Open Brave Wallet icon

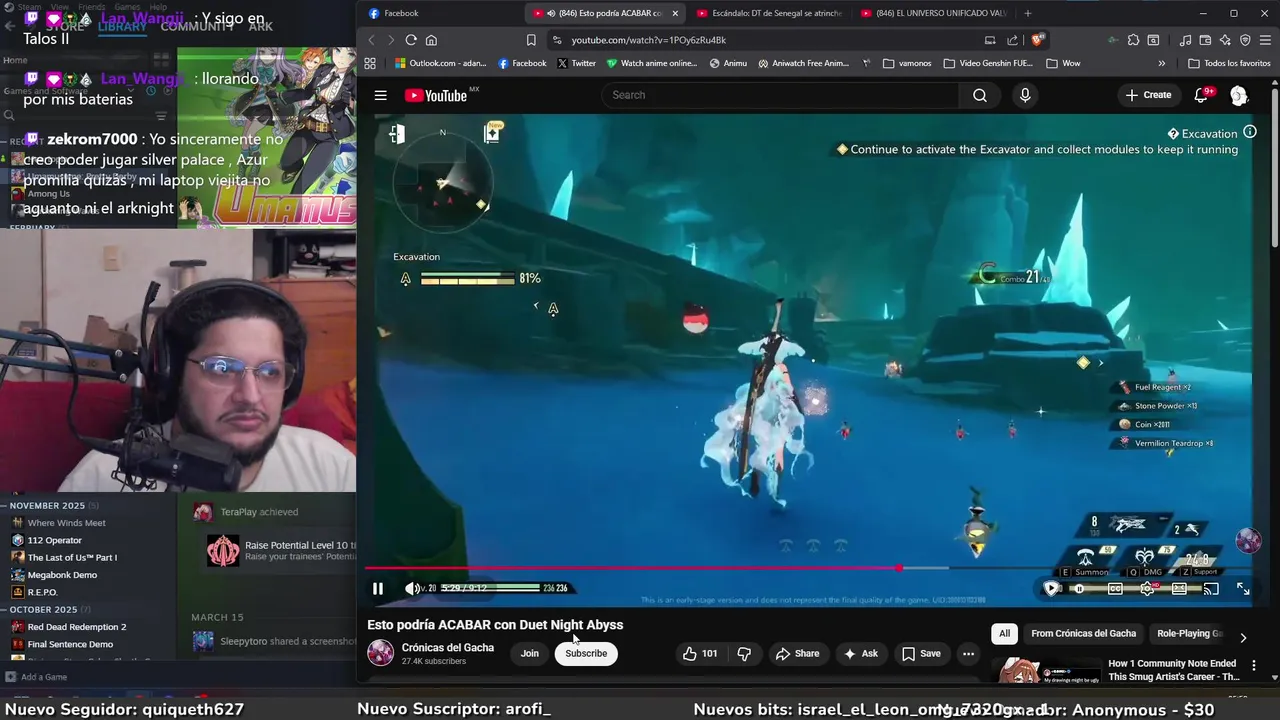1205,40
